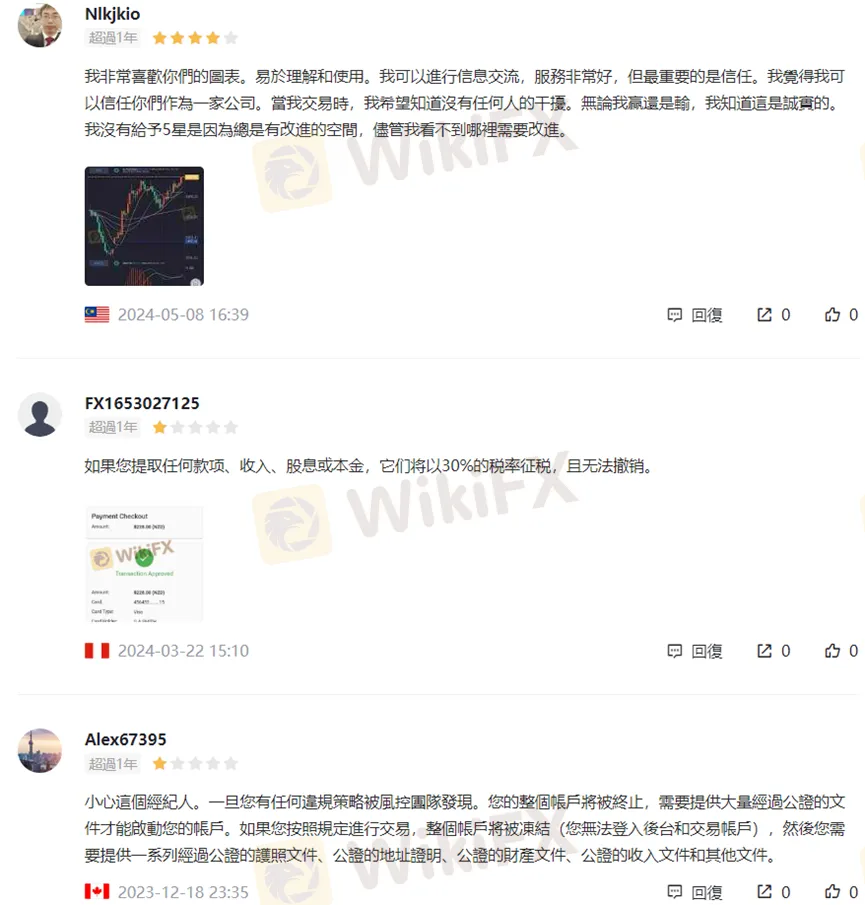Click the username Alex67395

tap(126, 739)
